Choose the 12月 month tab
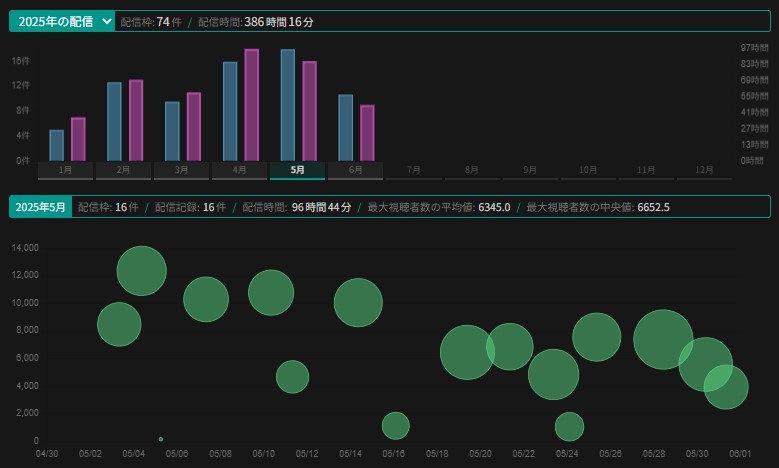 (704, 170)
